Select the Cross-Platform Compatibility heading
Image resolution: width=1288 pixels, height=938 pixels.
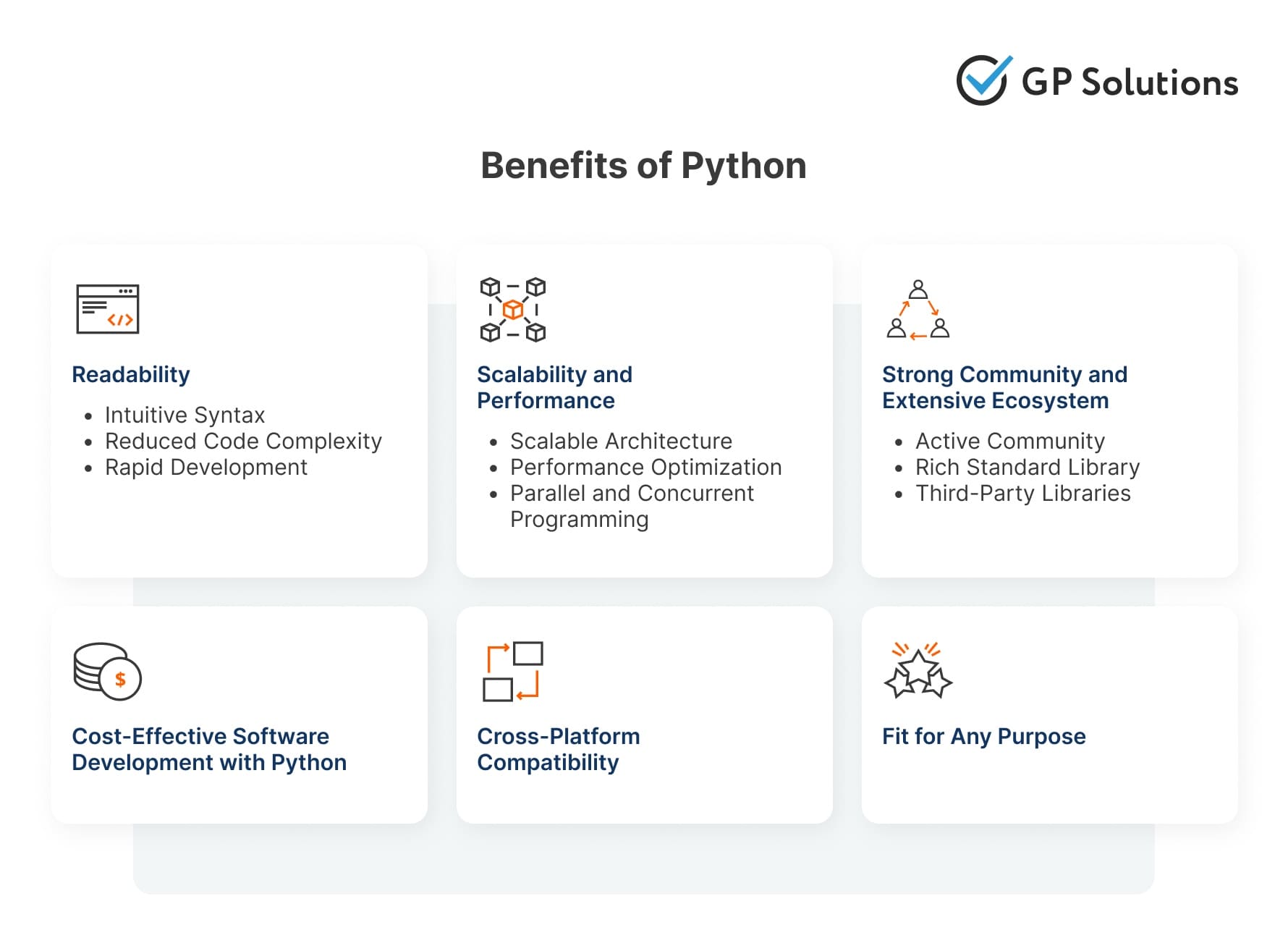(x=558, y=749)
